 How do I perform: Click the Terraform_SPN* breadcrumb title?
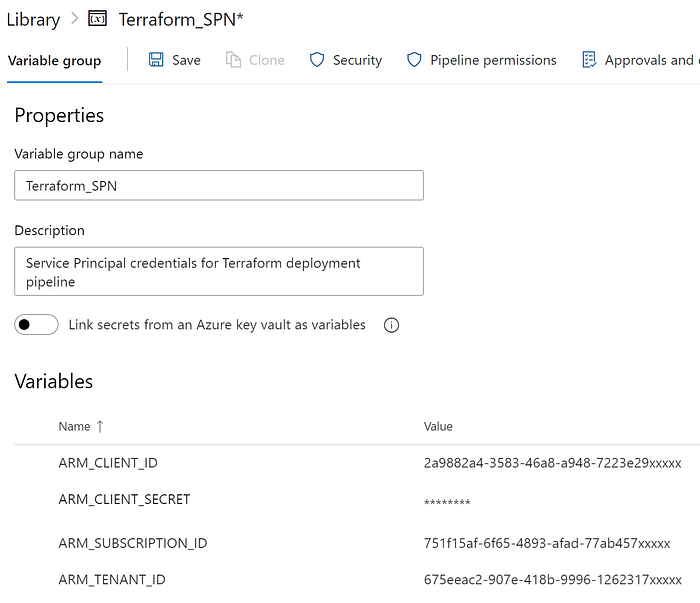pos(181,20)
